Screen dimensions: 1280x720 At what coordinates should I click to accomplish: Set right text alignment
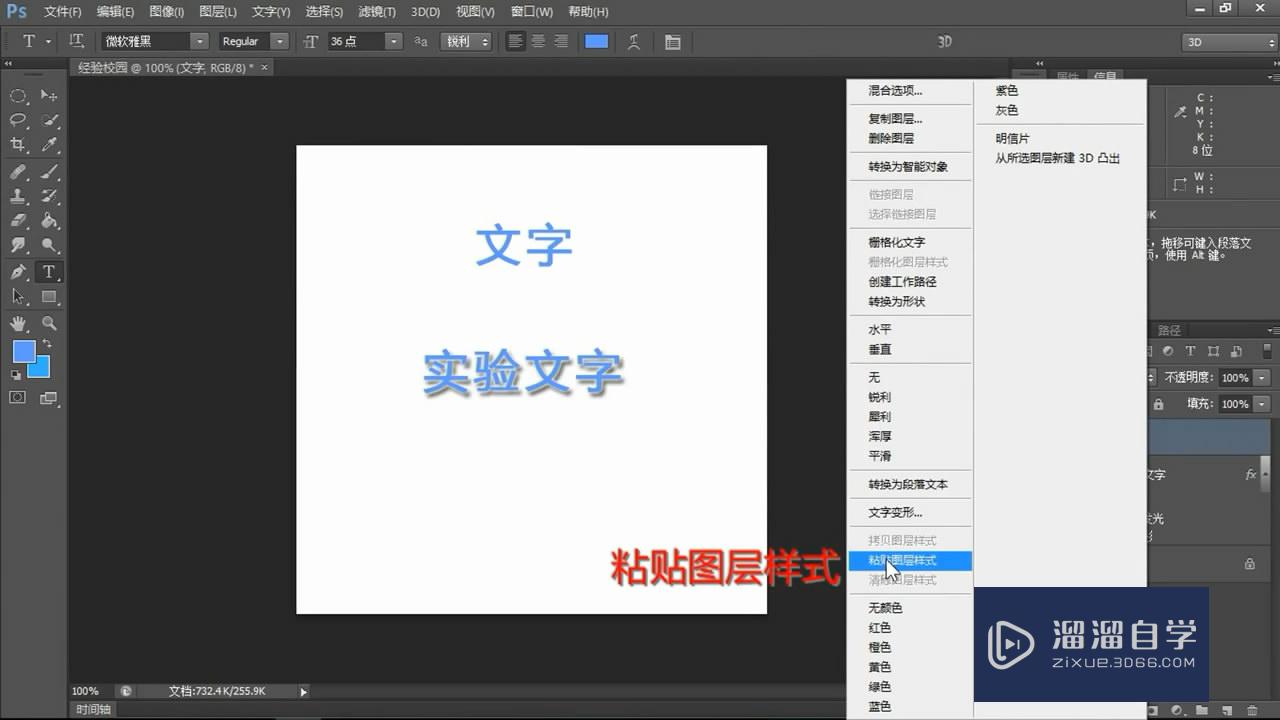pyautogui.click(x=561, y=42)
